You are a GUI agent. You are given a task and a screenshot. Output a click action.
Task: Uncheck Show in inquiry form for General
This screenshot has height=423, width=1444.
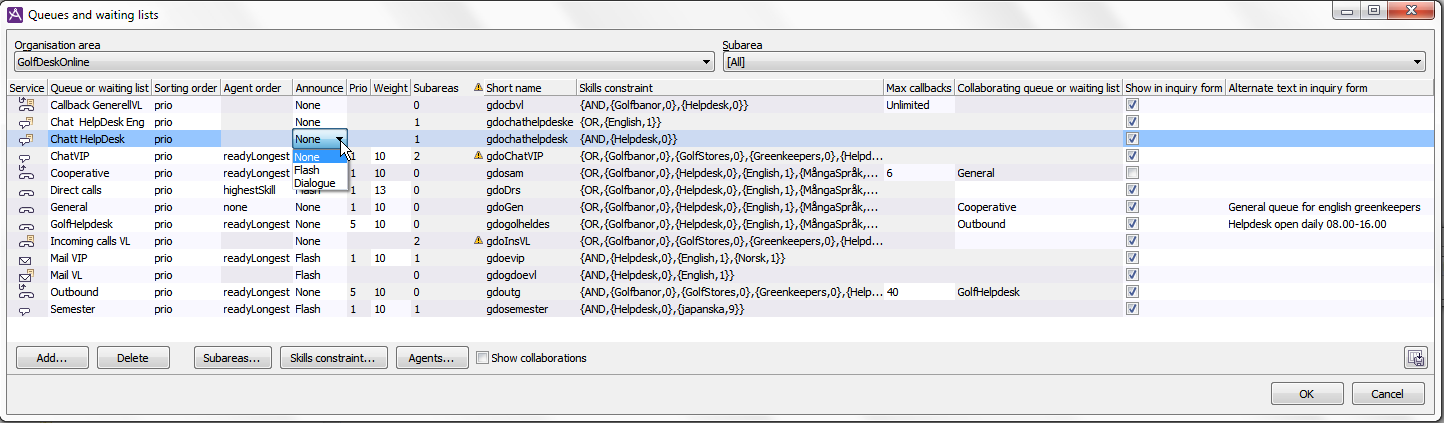pos(1132,207)
